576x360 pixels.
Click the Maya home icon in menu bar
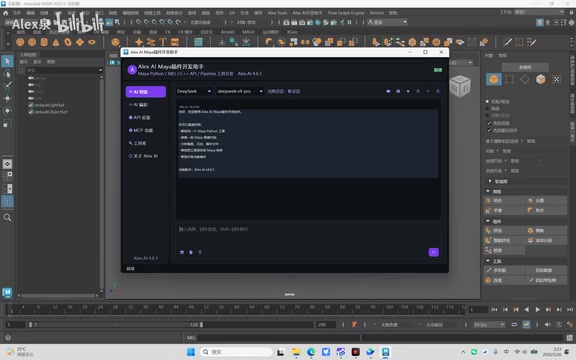point(6,13)
